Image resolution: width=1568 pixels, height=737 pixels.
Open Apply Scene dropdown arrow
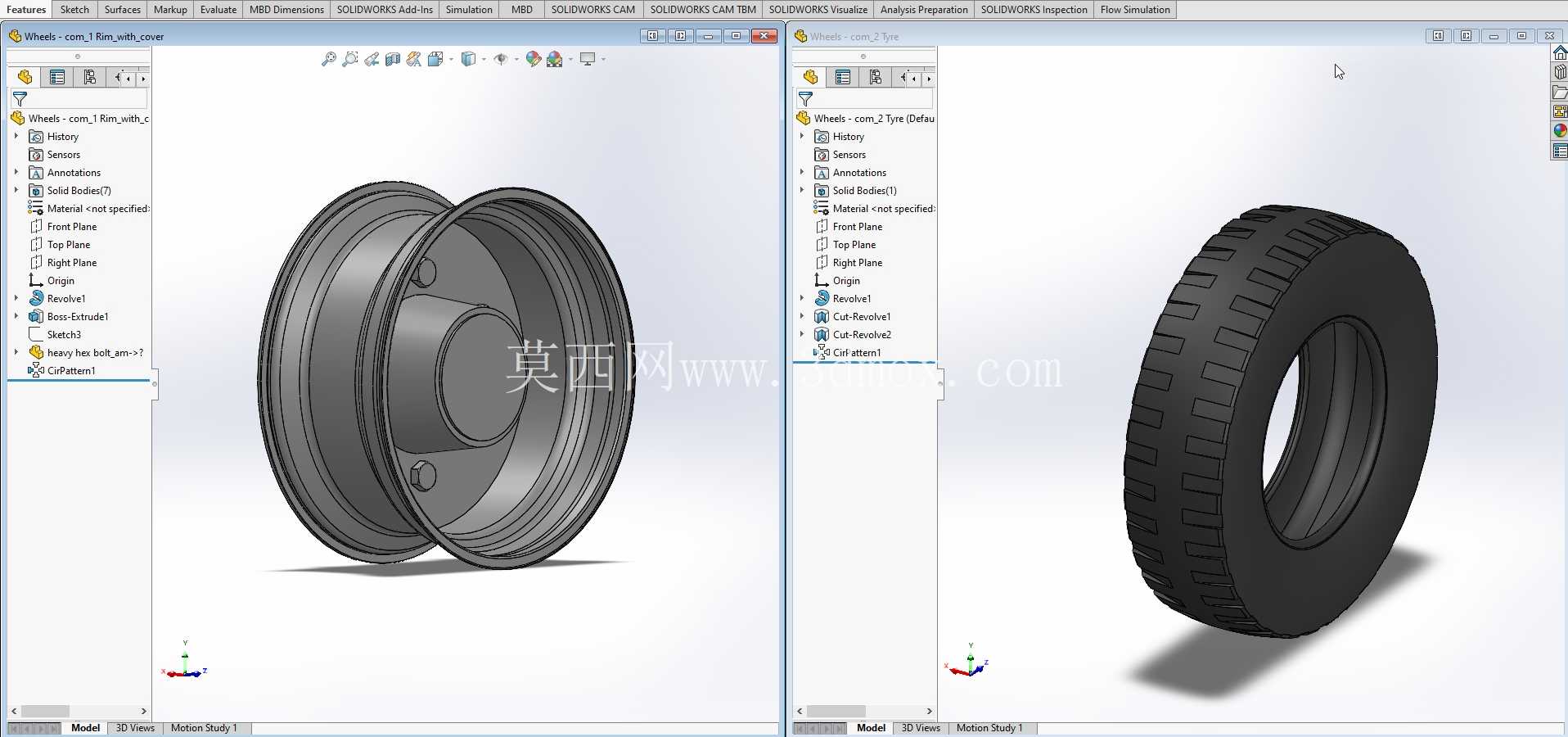pyautogui.click(x=570, y=59)
